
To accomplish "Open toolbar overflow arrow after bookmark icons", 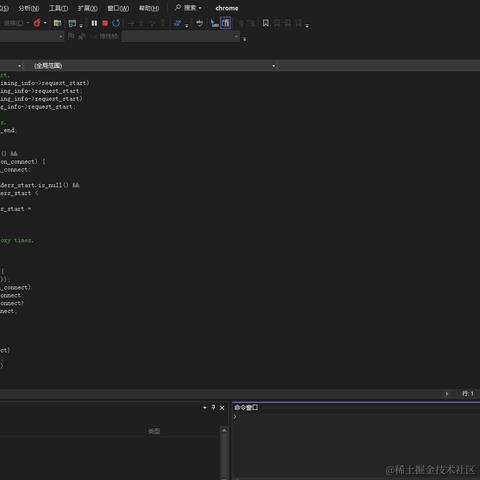I will point(307,25).
